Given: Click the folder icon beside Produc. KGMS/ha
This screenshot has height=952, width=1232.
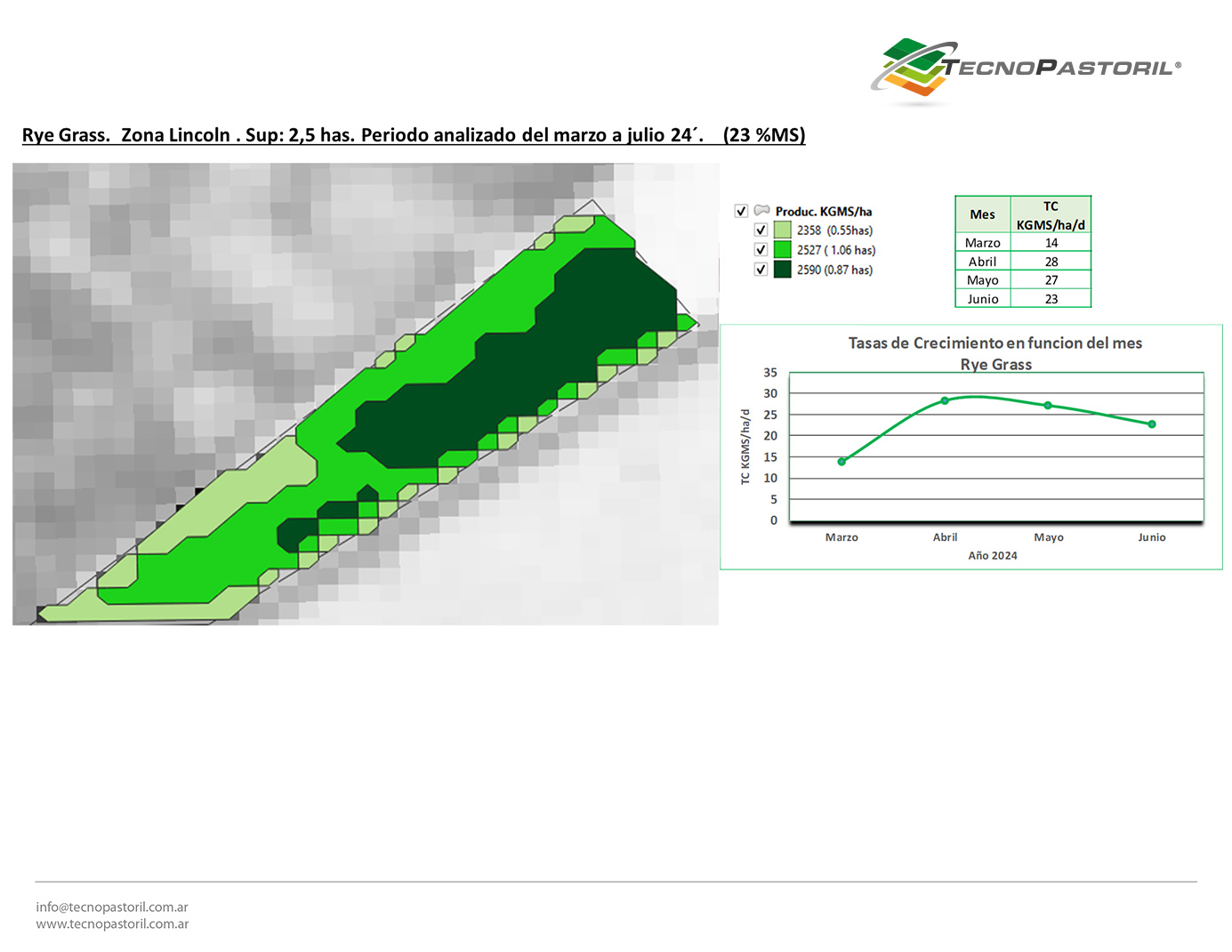Looking at the screenshot, I should tap(761, 211).
